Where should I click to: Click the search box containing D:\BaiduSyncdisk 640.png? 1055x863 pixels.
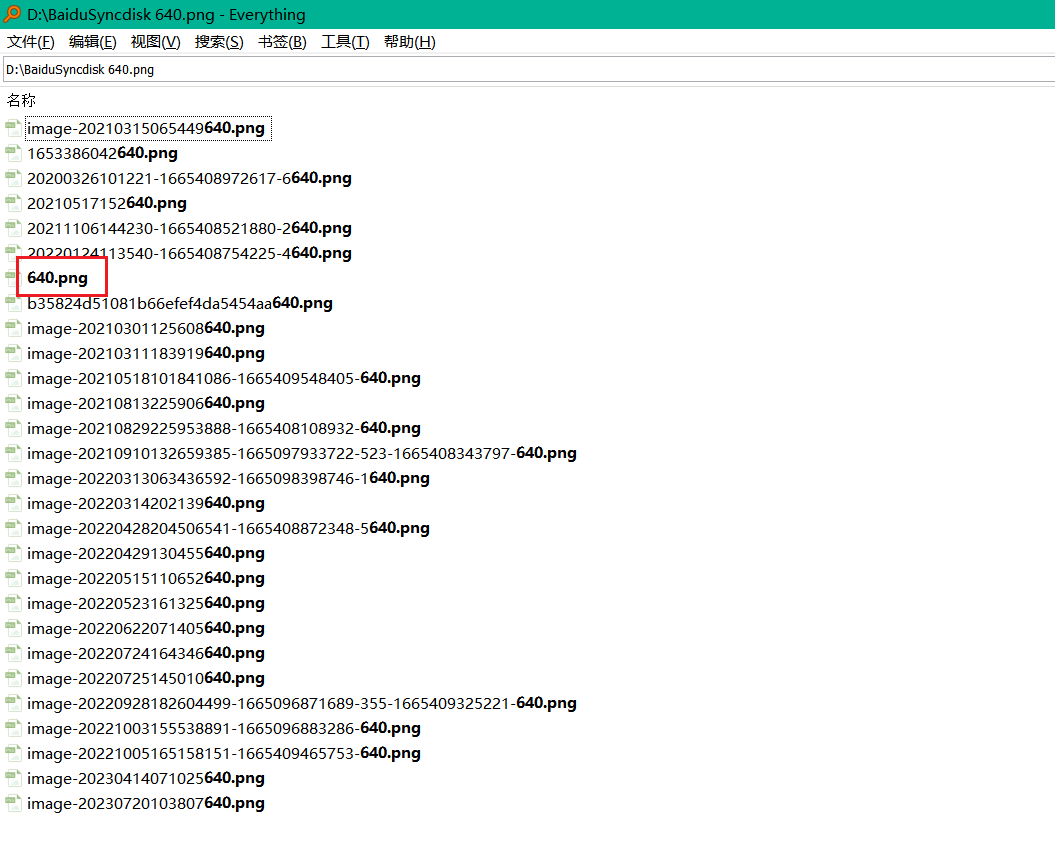[529, 69]
